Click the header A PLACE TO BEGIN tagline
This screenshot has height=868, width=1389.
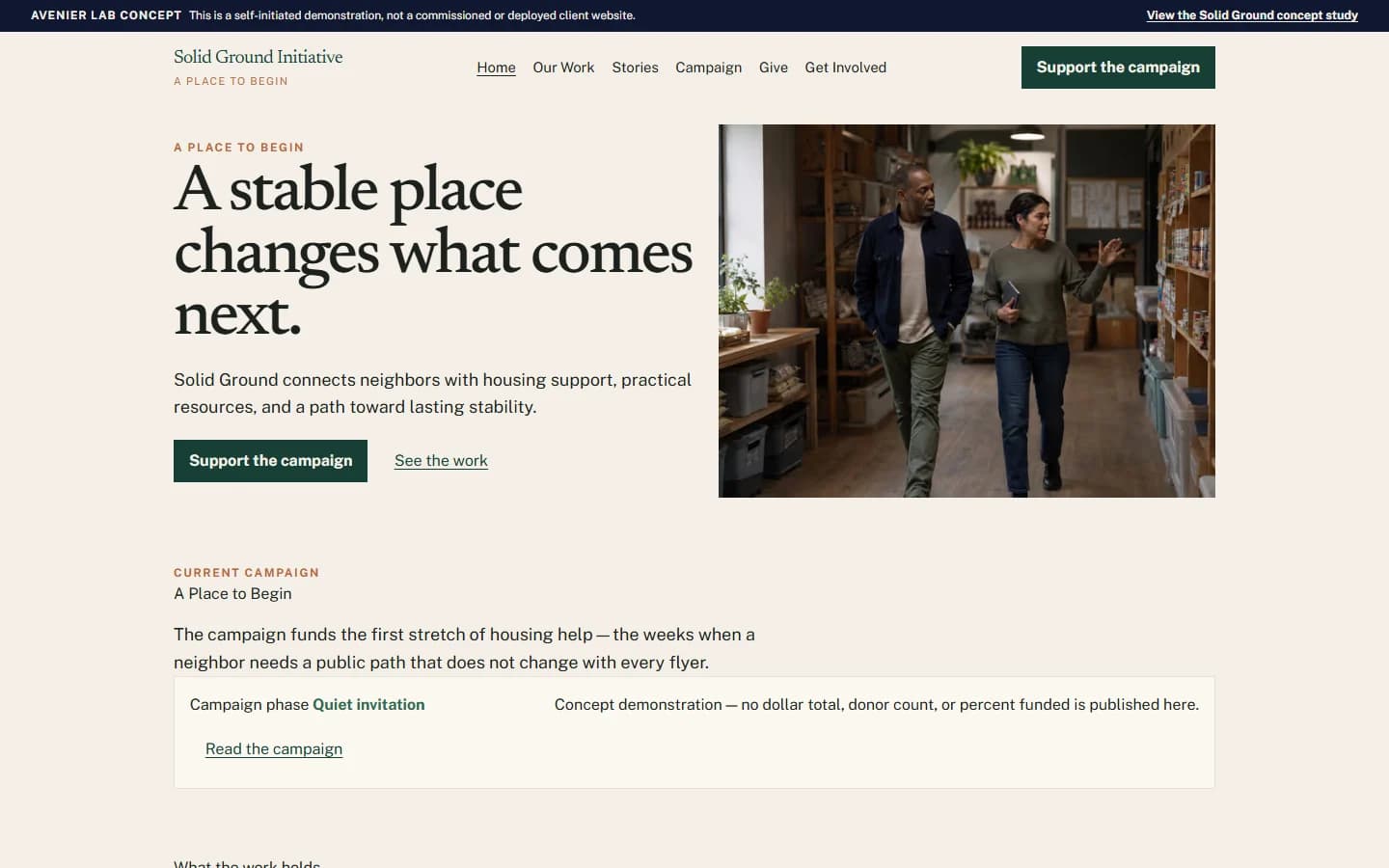click(x=231, y=81)
